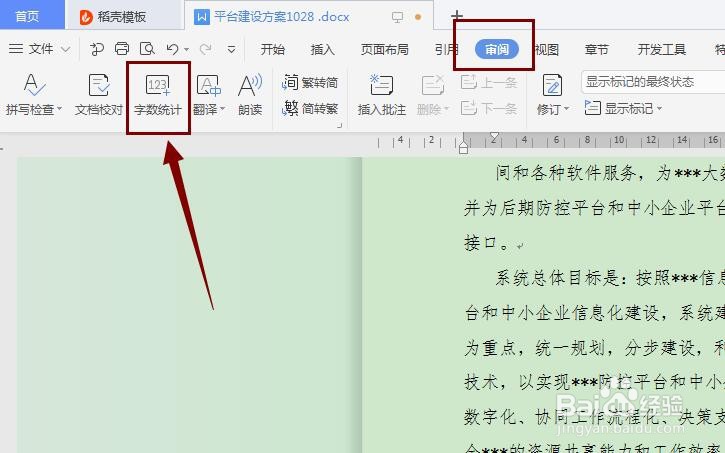Screen dimensions: 725x453
Task: Open the 引用 ribbon tab
Action: point(446,49)
